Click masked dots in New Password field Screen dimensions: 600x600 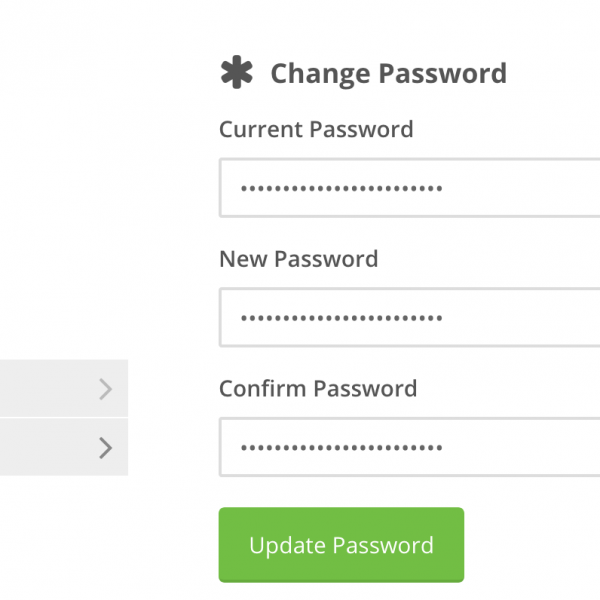[x=342, y=317]
